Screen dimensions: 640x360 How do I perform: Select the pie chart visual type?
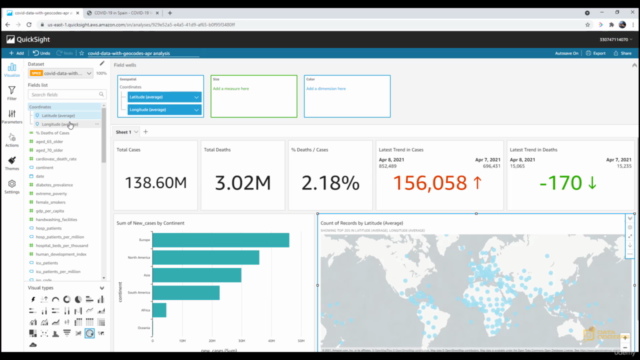(78, 299)
